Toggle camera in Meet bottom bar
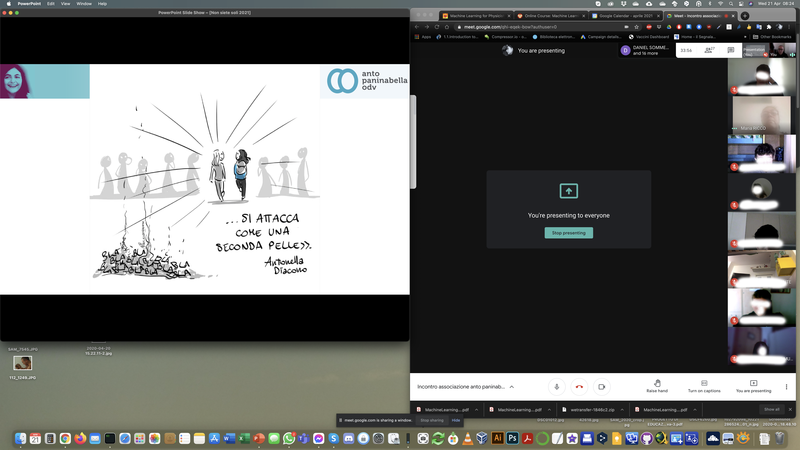800x450 pixels. pos(602,387)
